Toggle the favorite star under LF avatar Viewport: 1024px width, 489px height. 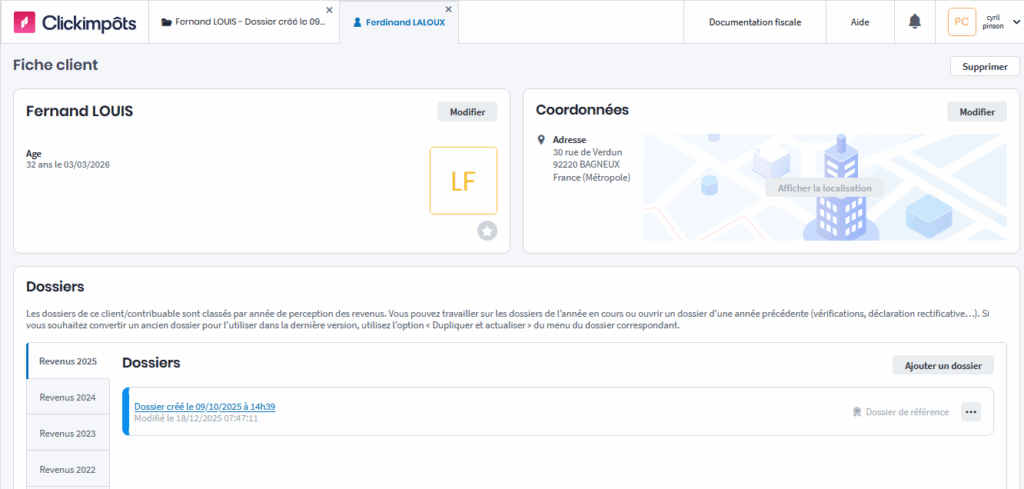click(487, 231)
